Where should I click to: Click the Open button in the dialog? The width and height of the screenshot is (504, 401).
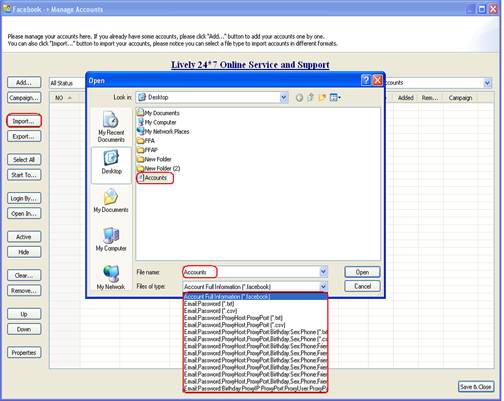click(x=362, y=272)
